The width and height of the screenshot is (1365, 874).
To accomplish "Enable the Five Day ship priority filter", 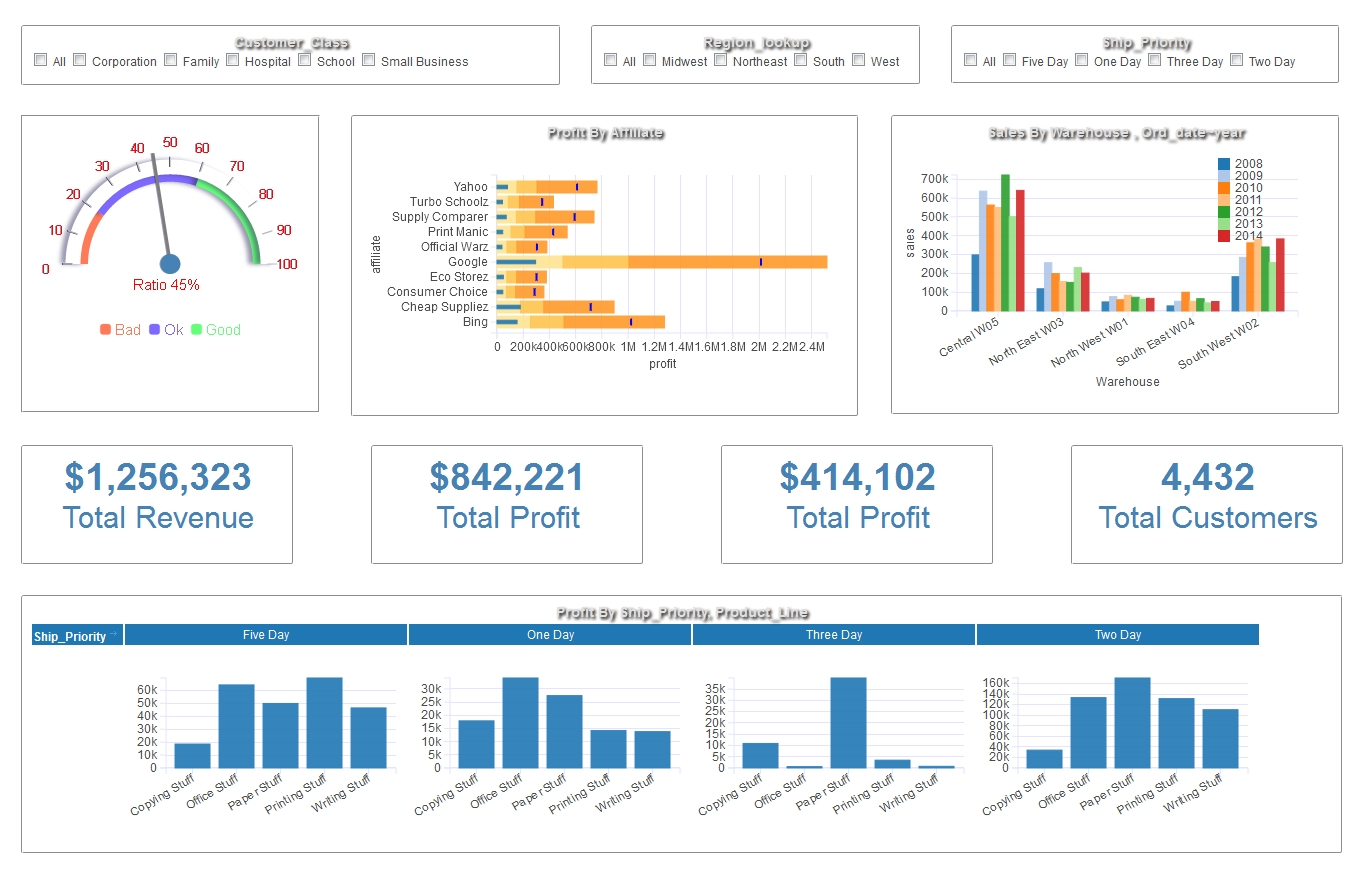I will pos(1007,60).
